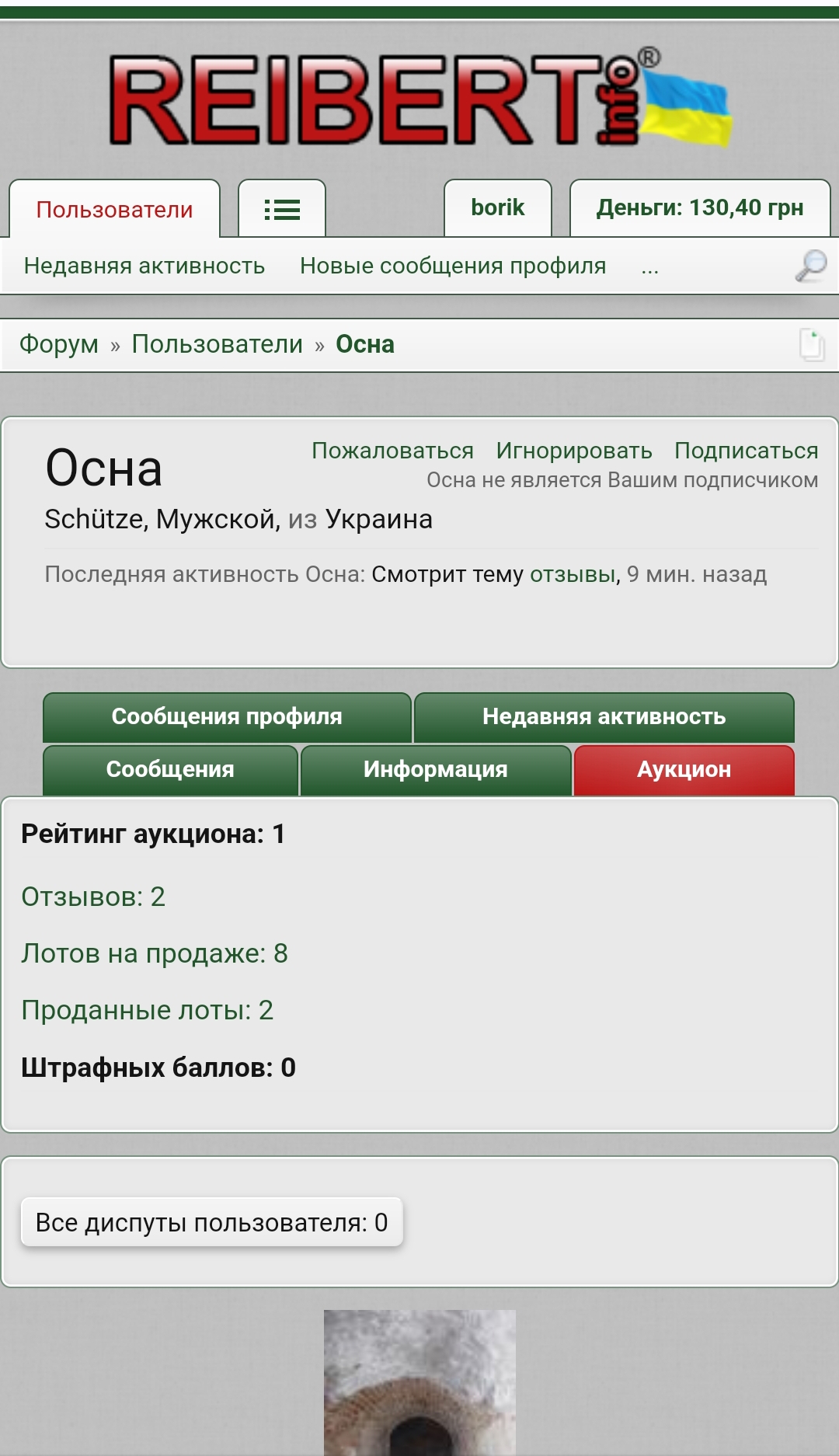839x1456 pixels.
Task: Click the user avatar photo thumbnail
Action: 419,1383
